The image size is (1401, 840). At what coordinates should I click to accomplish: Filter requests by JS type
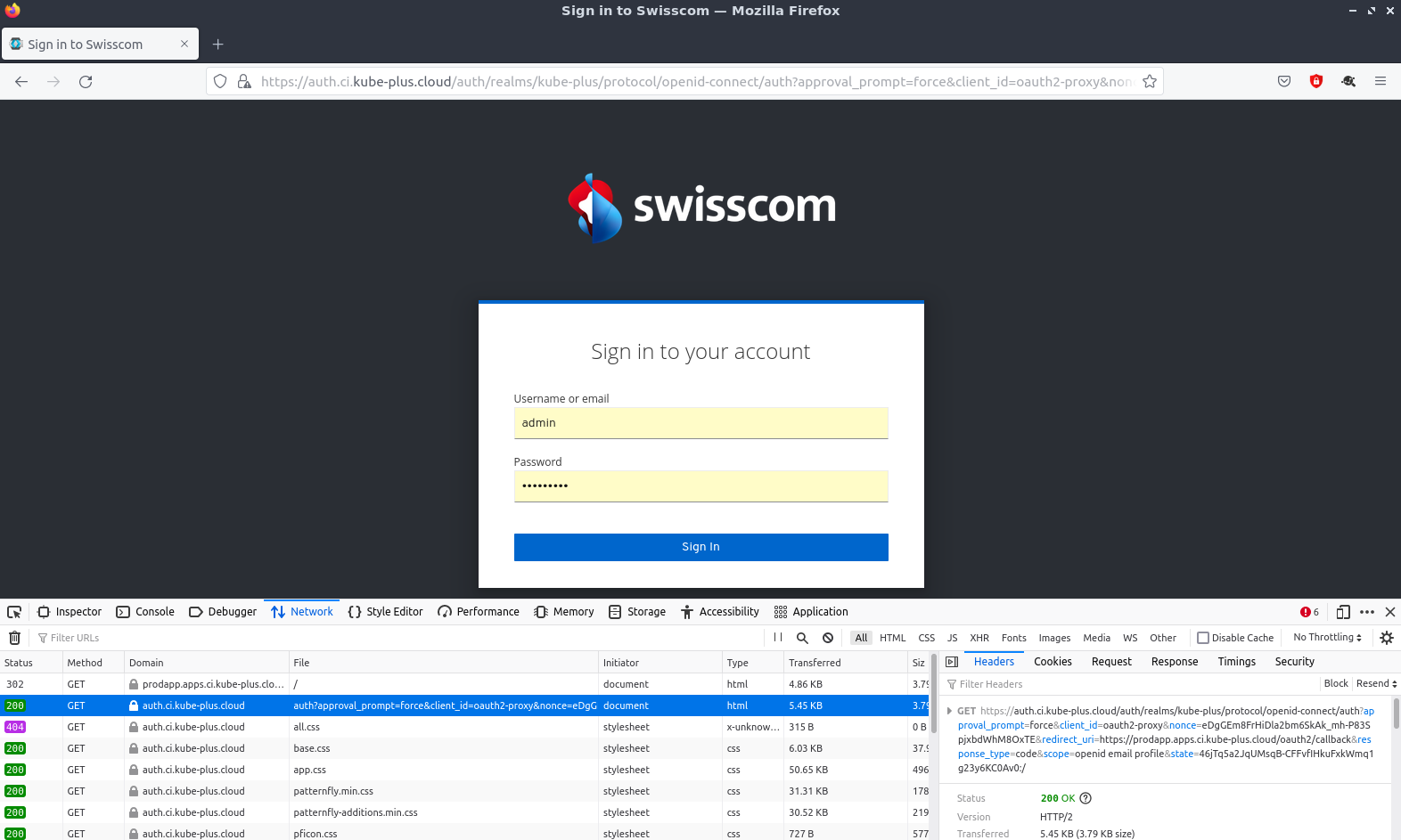(x=952, y=638)
